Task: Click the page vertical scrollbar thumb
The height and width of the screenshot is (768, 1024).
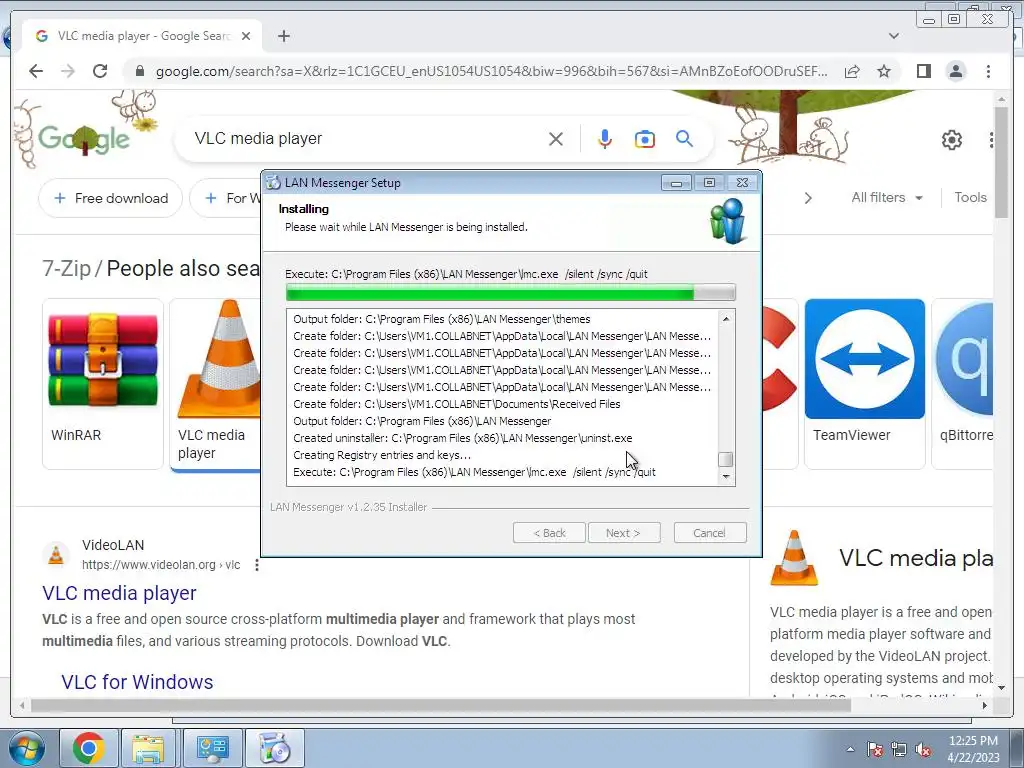Action: point(1002,162)
